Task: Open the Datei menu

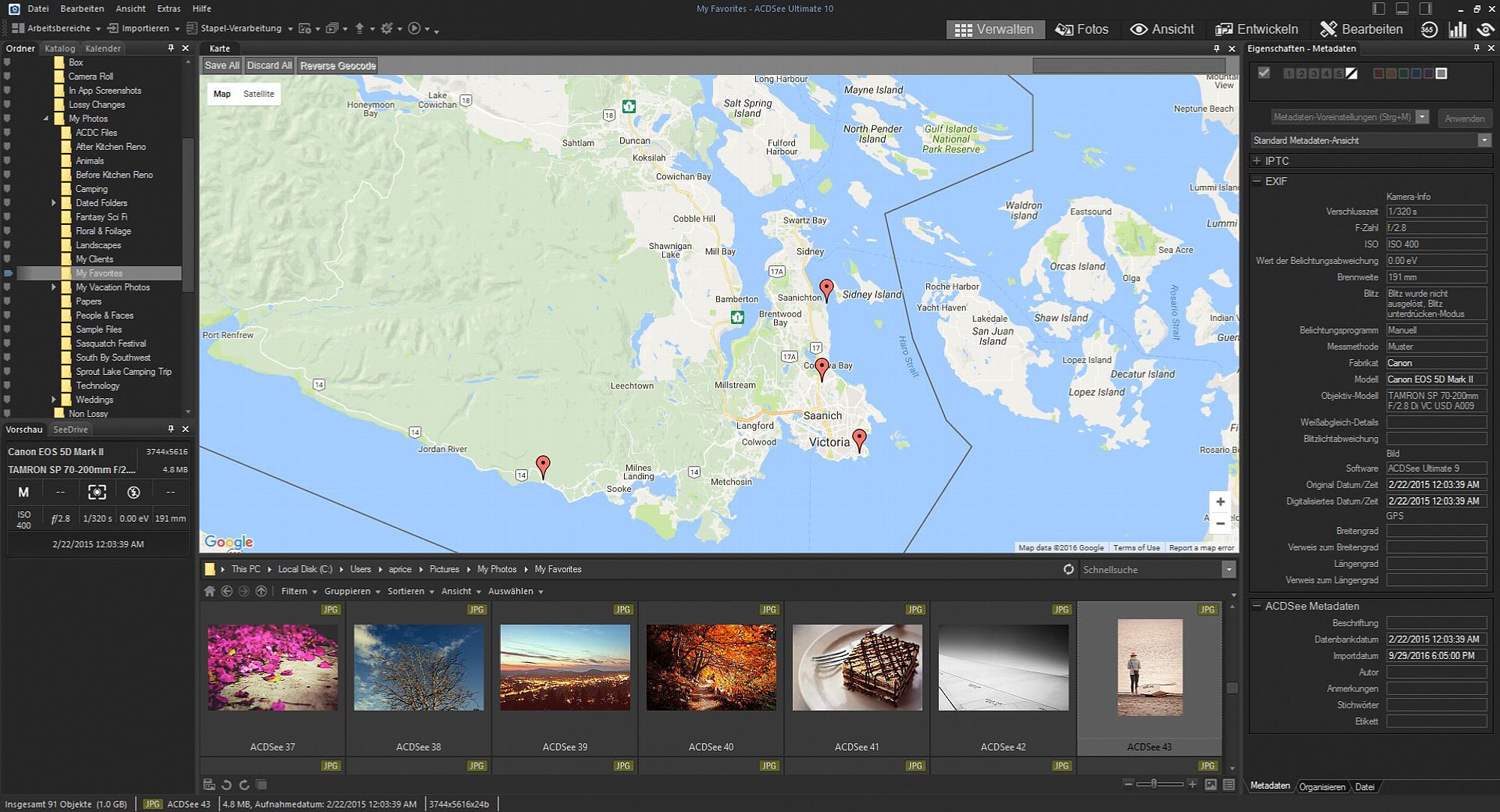Action: pos(37,9)
